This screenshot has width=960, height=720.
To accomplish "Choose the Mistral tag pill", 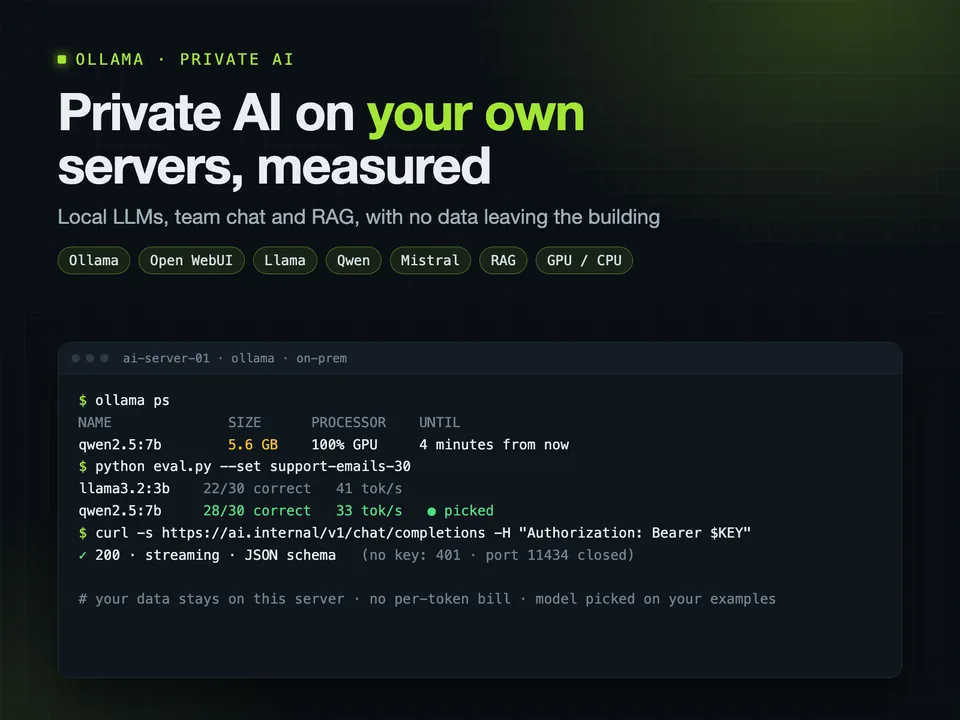I will pos(430,260).
